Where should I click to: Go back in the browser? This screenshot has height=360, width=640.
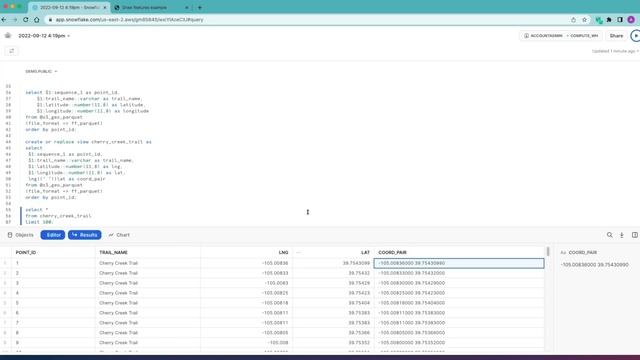pos(4,20)
